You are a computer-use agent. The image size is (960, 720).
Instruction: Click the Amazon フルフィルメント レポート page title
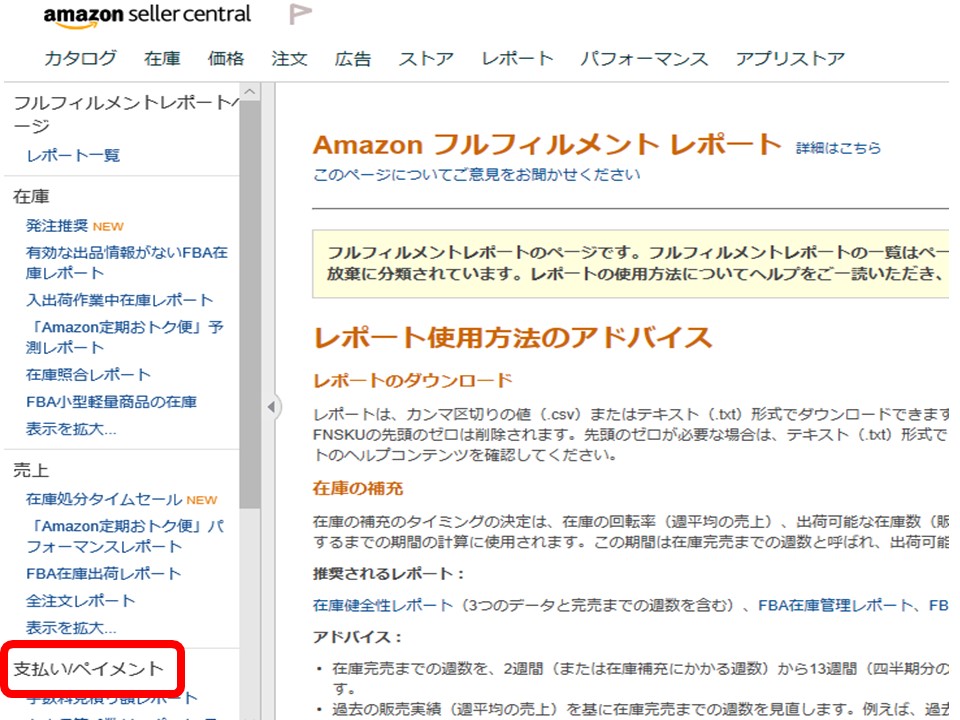click(x=547, y=144)
